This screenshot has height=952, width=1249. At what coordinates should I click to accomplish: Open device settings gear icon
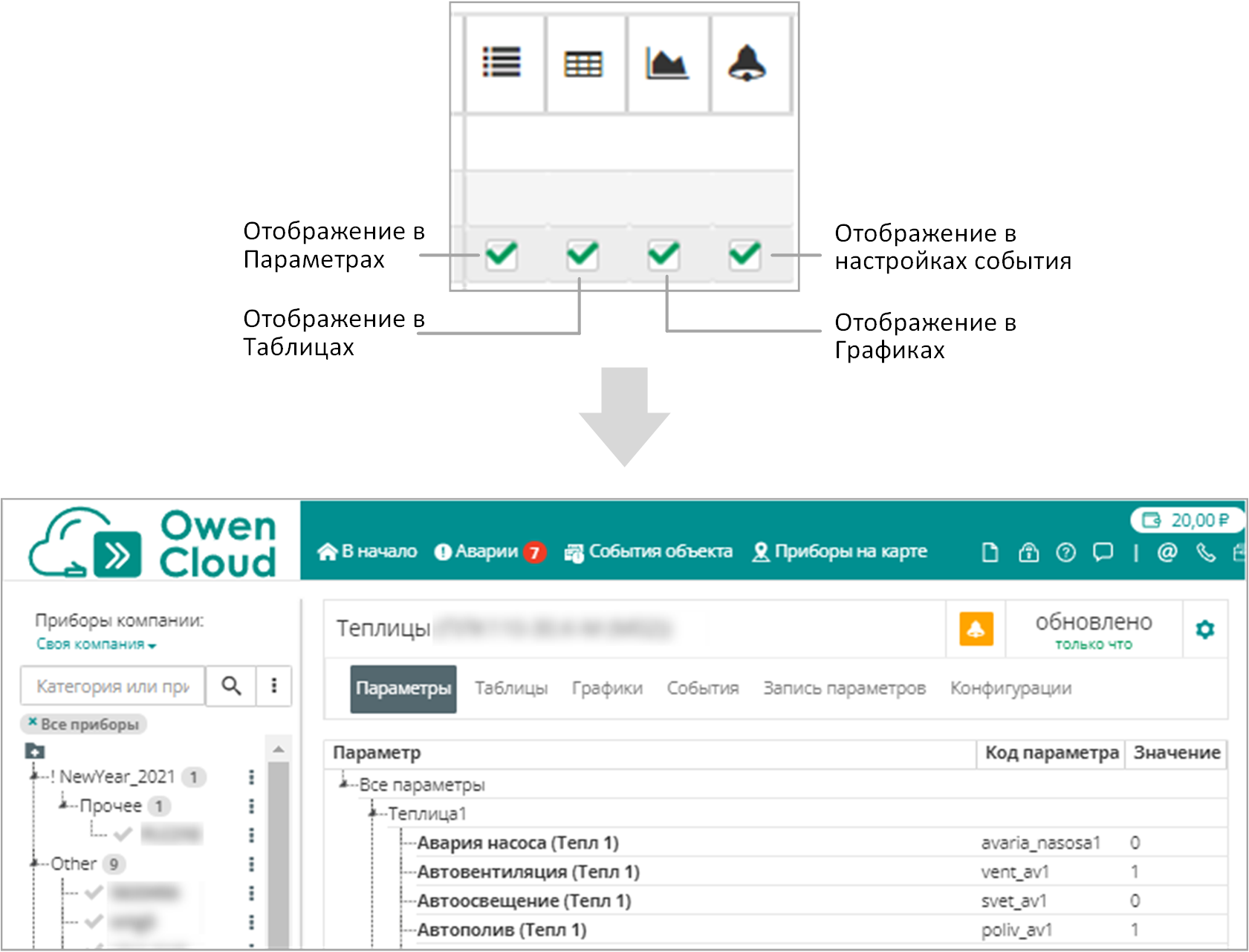[1204, 629]
